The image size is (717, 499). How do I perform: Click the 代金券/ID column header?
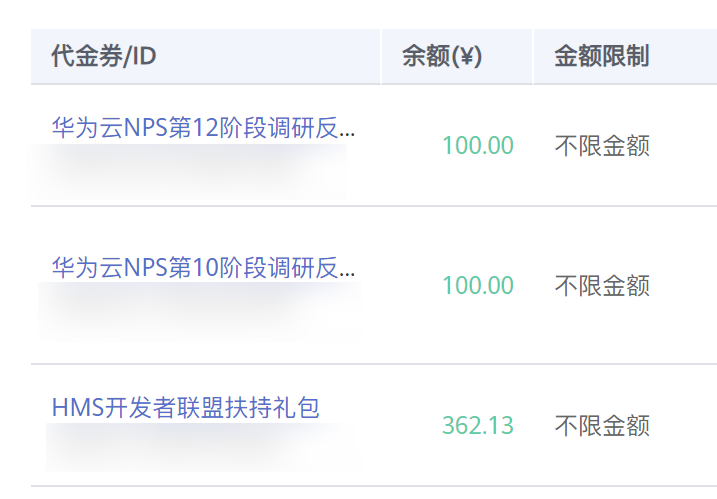coord(104,56)
